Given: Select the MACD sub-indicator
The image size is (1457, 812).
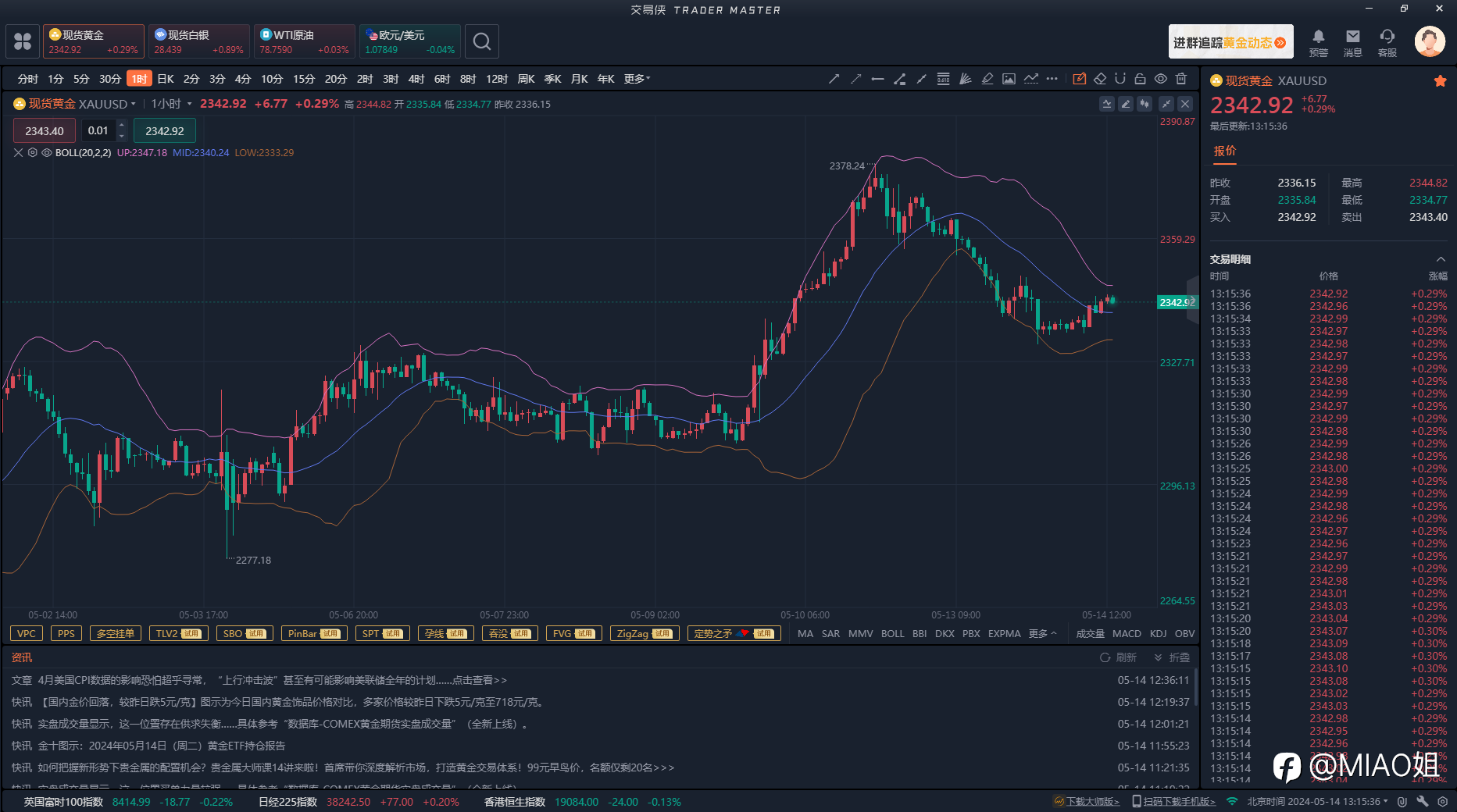Looking at the screenshot, I should pyautogui.click(x=1127, y=634).
